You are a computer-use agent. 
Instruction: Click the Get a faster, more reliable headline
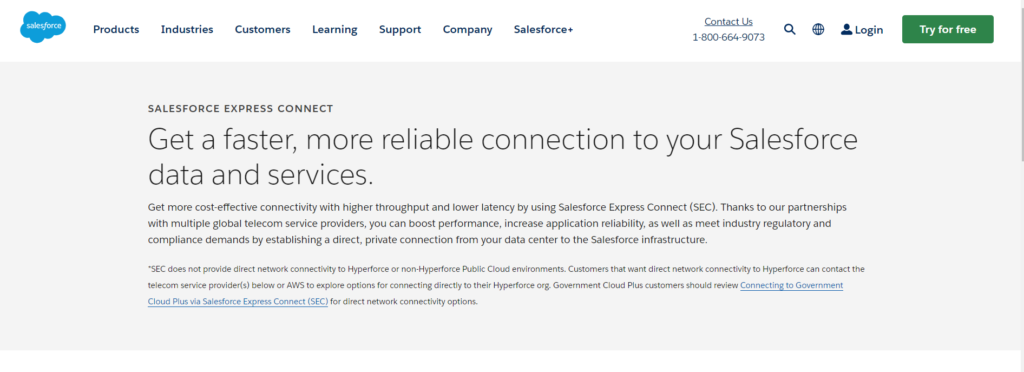click(x=503, y=157)
